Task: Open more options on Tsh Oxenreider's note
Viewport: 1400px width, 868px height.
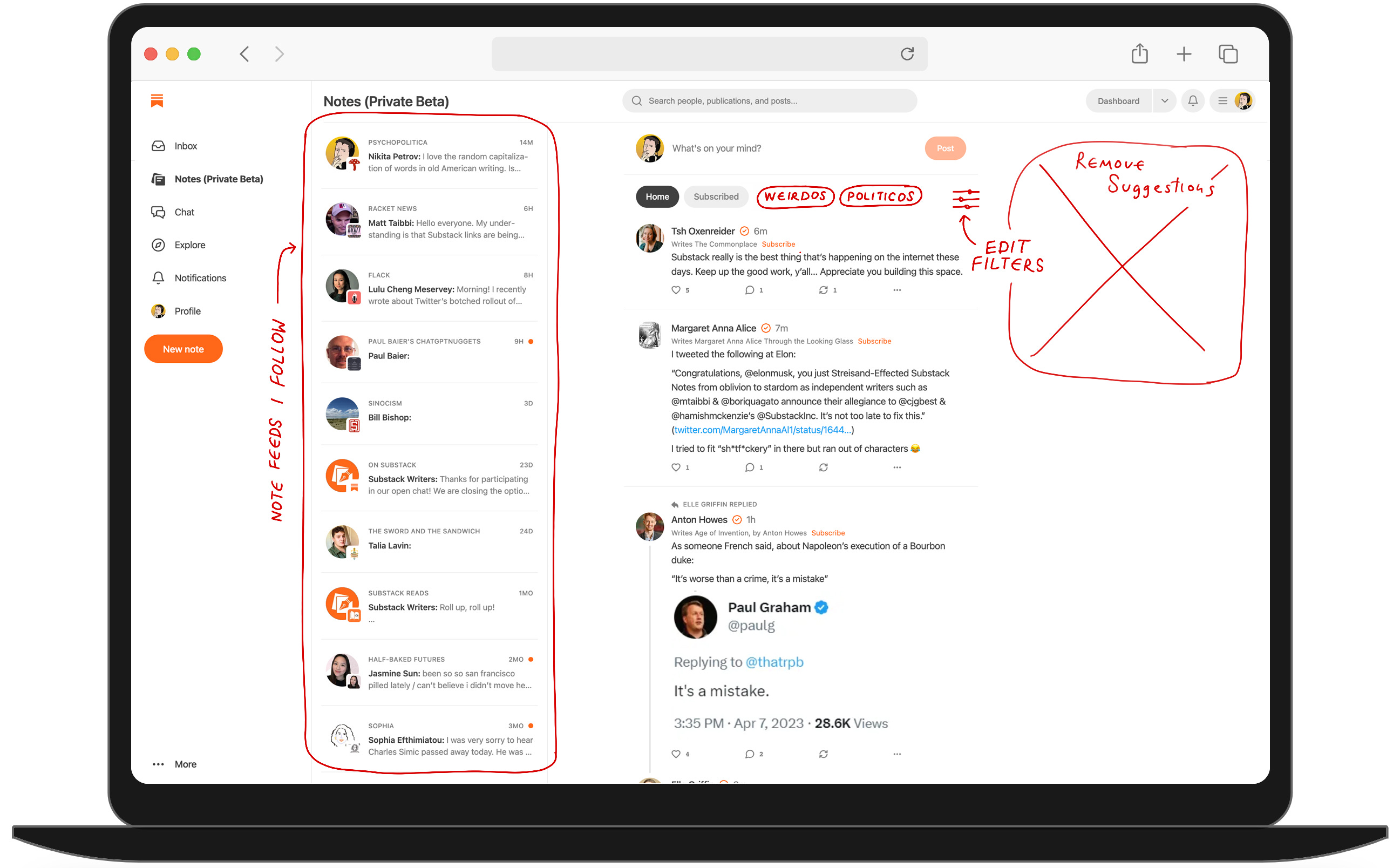Action: tap(896, 290)
